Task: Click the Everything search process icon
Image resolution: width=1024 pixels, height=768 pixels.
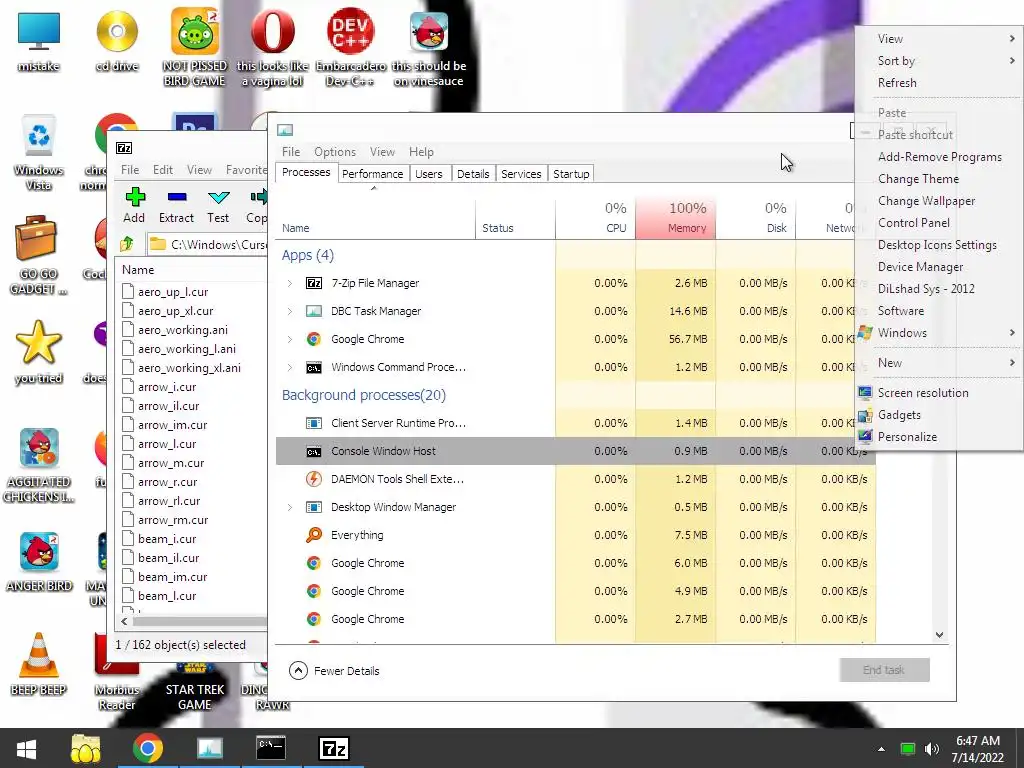Action: point(313,535)
